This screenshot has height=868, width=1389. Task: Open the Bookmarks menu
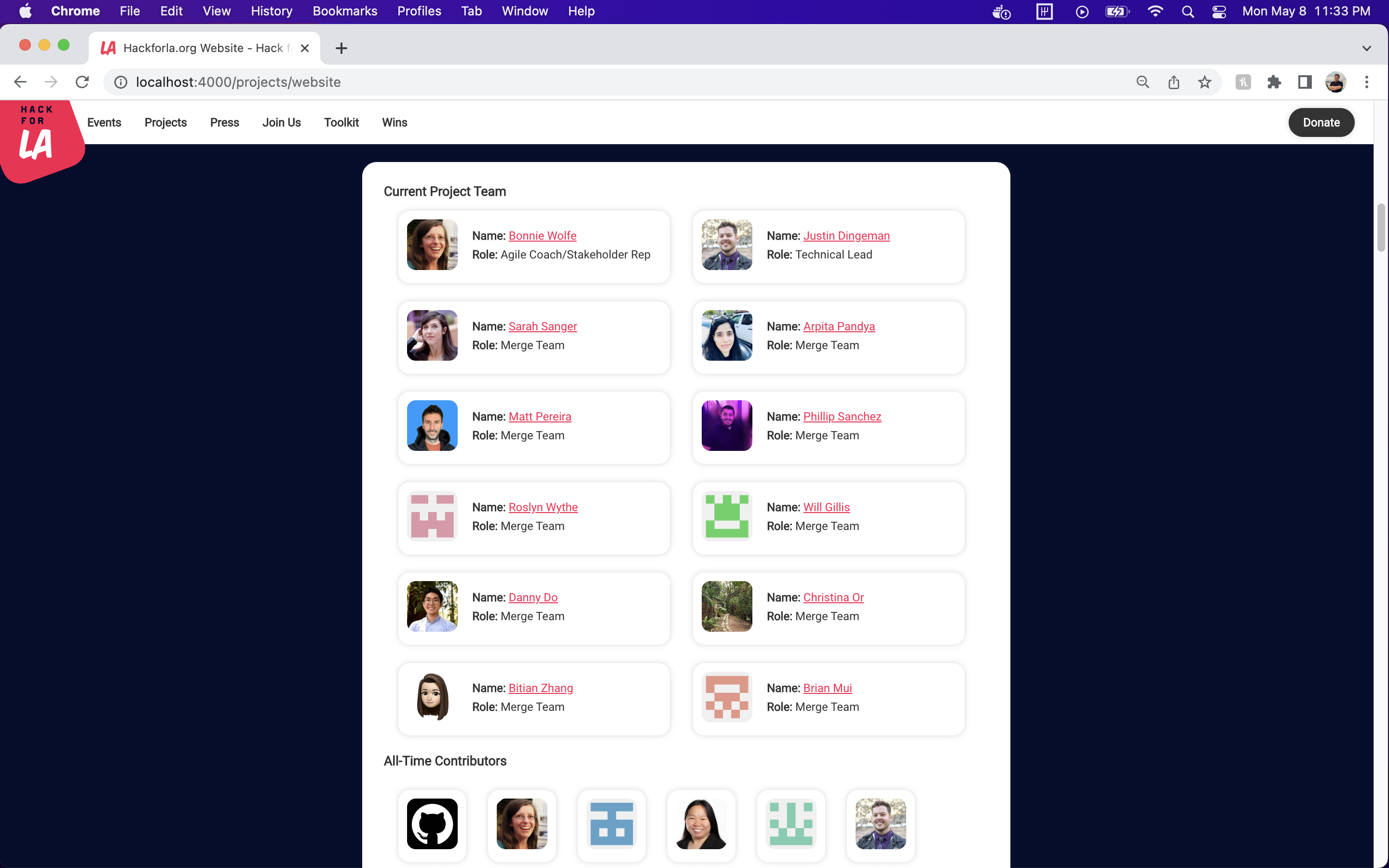click(344, 12)
